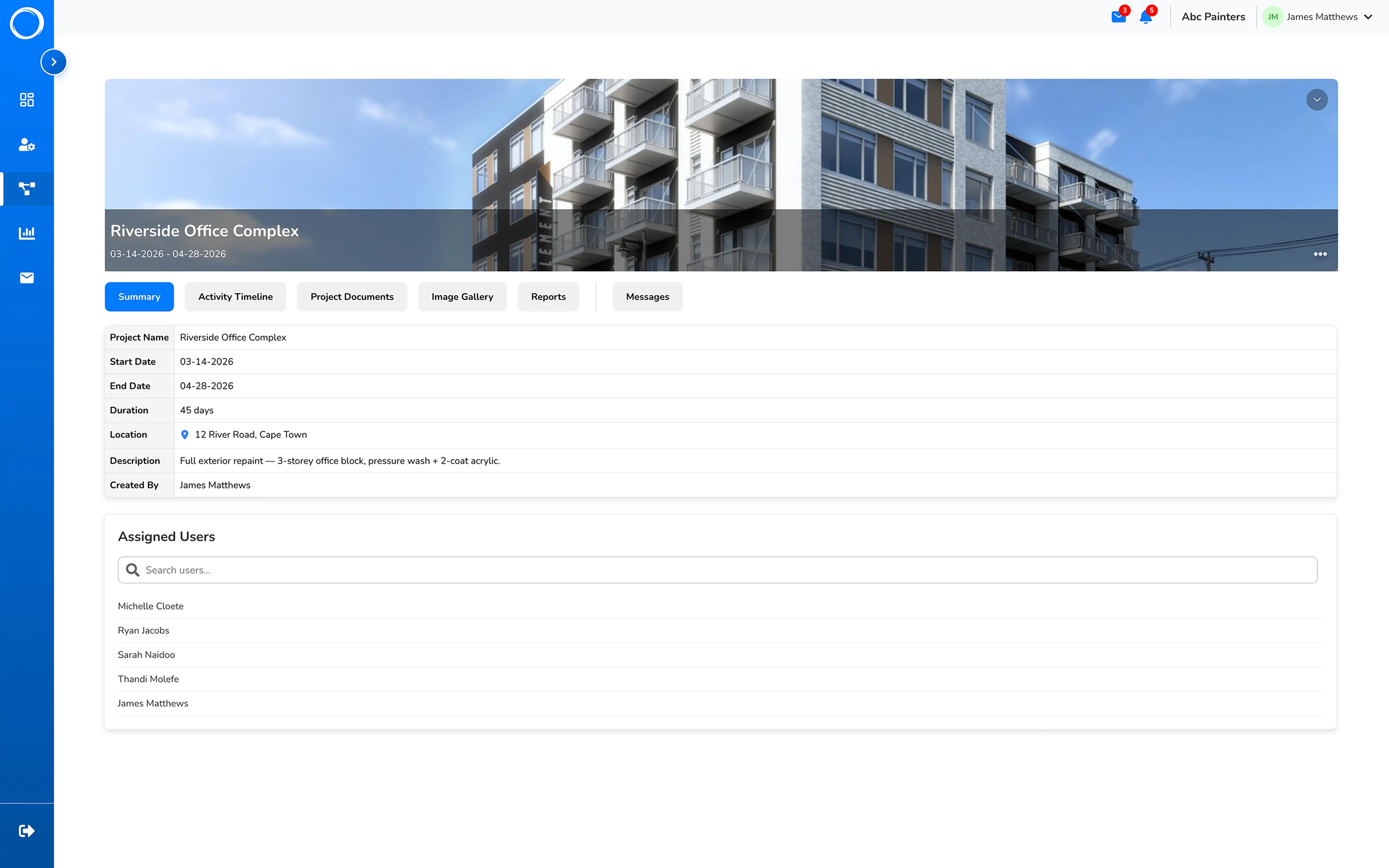Go to the Messages tab
Screen dimensions: 1389x868
647,297
